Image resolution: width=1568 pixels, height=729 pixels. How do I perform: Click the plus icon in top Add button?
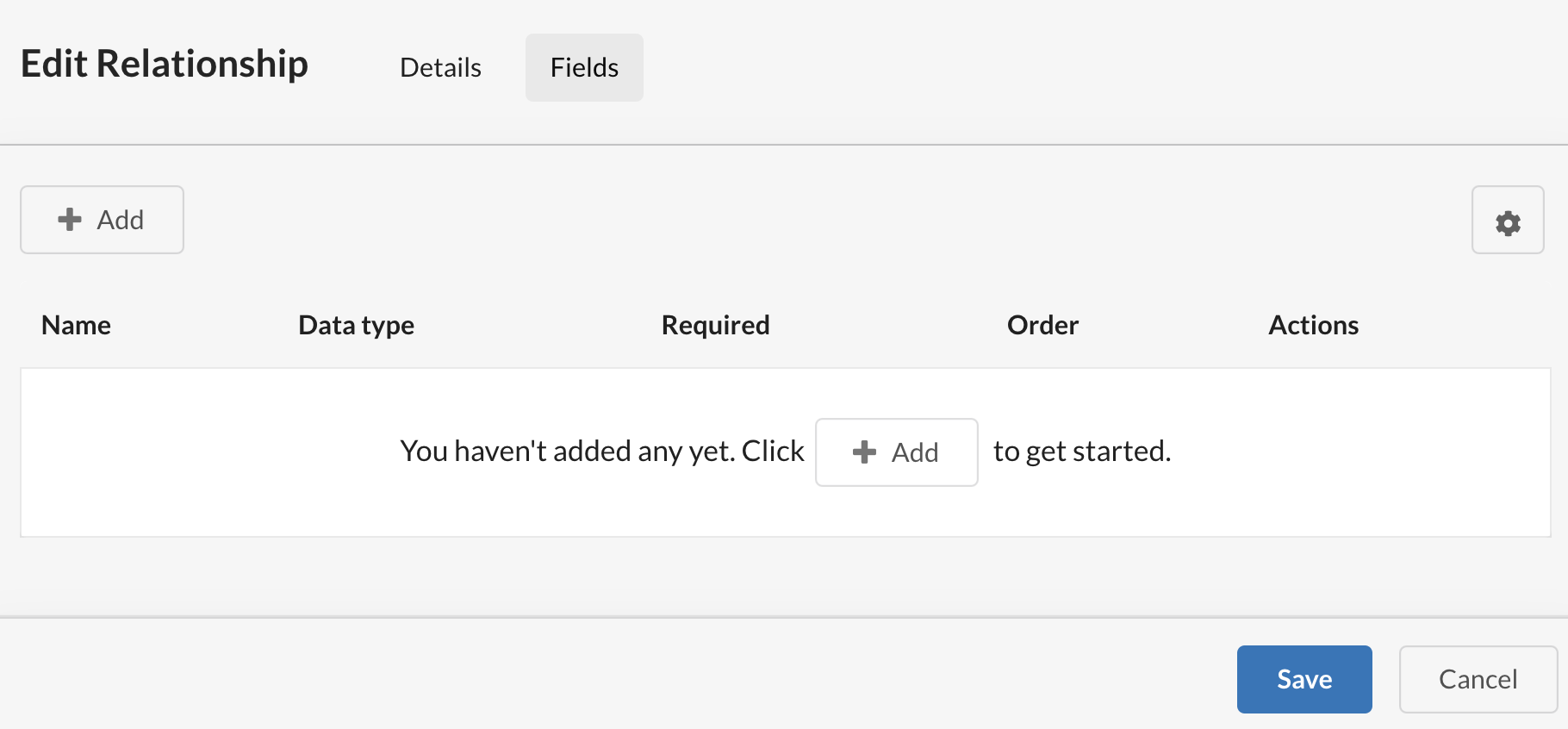(70, 220)
